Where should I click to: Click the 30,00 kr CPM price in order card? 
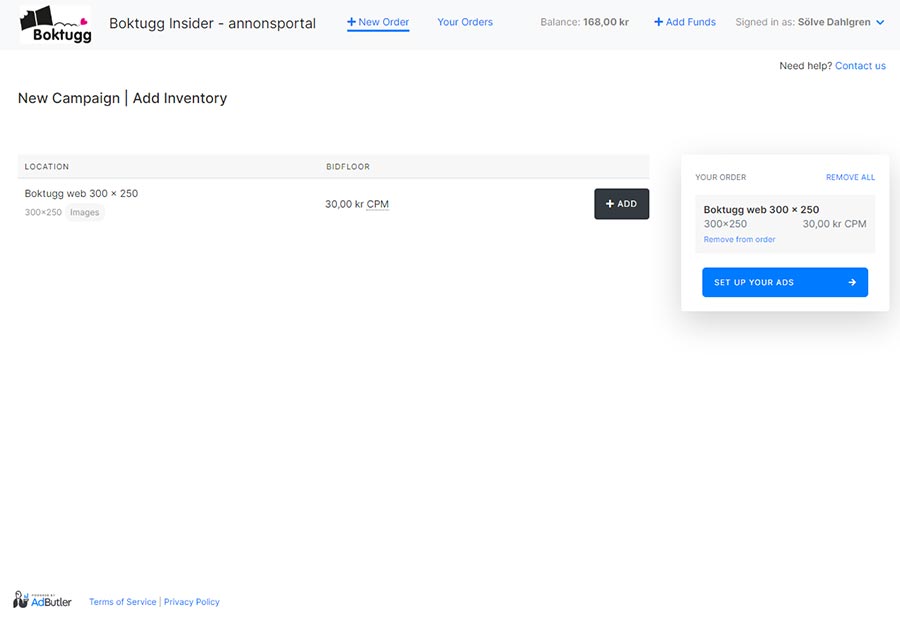click(x=834, y=224)
